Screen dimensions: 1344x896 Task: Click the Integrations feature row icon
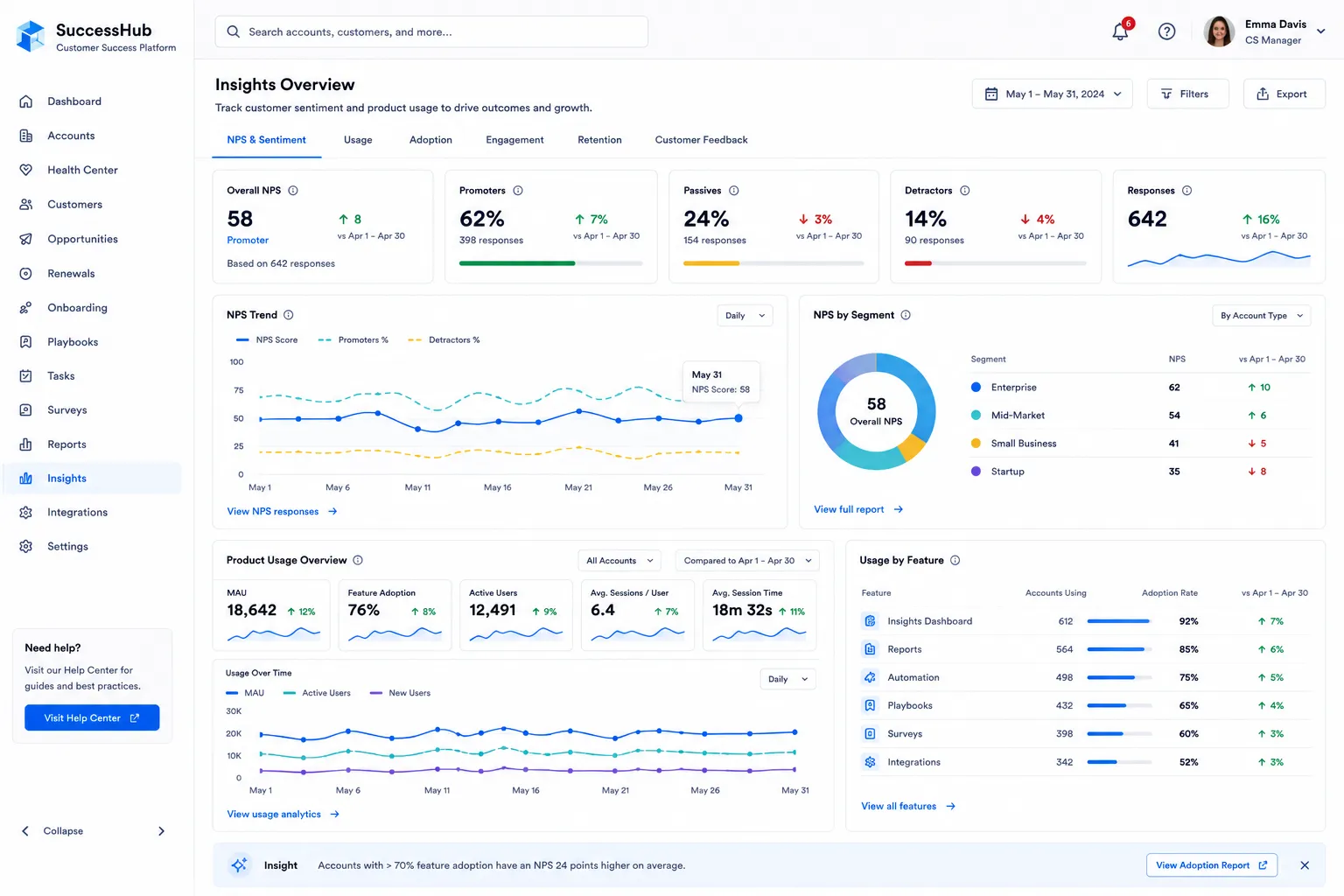coord(870,762)
